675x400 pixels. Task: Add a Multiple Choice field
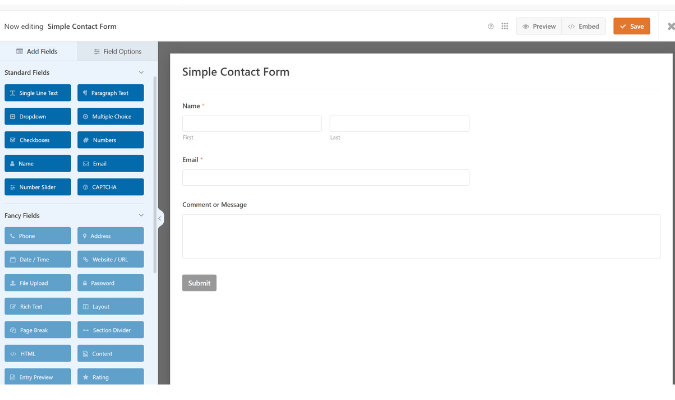point(111,116)
